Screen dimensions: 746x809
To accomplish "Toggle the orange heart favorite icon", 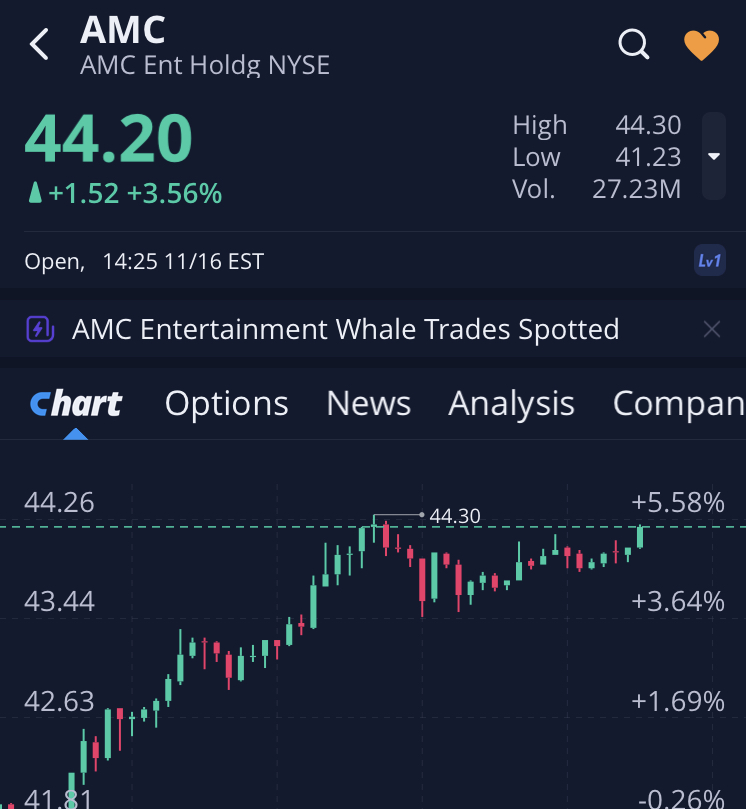I will [701, 45].
